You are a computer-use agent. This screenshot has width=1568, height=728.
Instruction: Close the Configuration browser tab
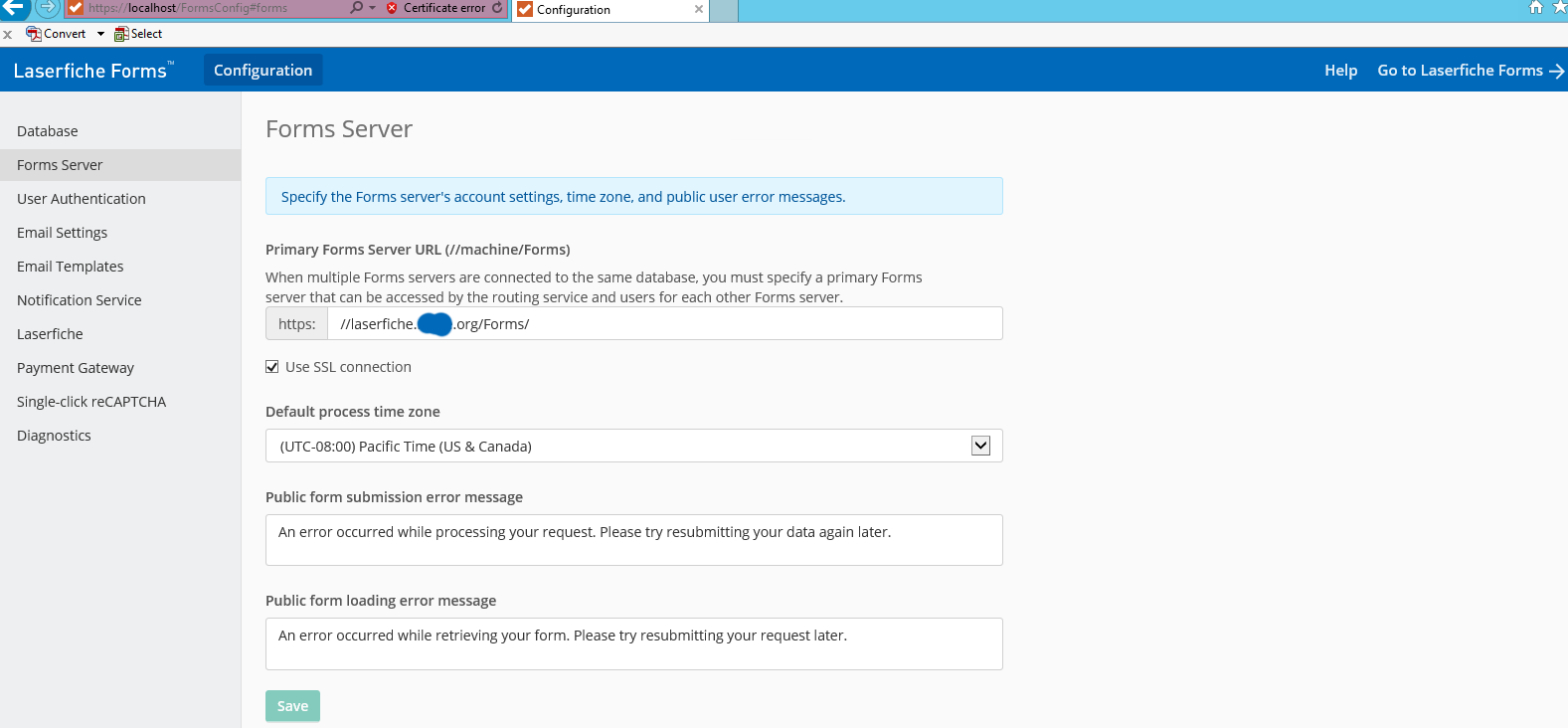(x=699, y=9)
